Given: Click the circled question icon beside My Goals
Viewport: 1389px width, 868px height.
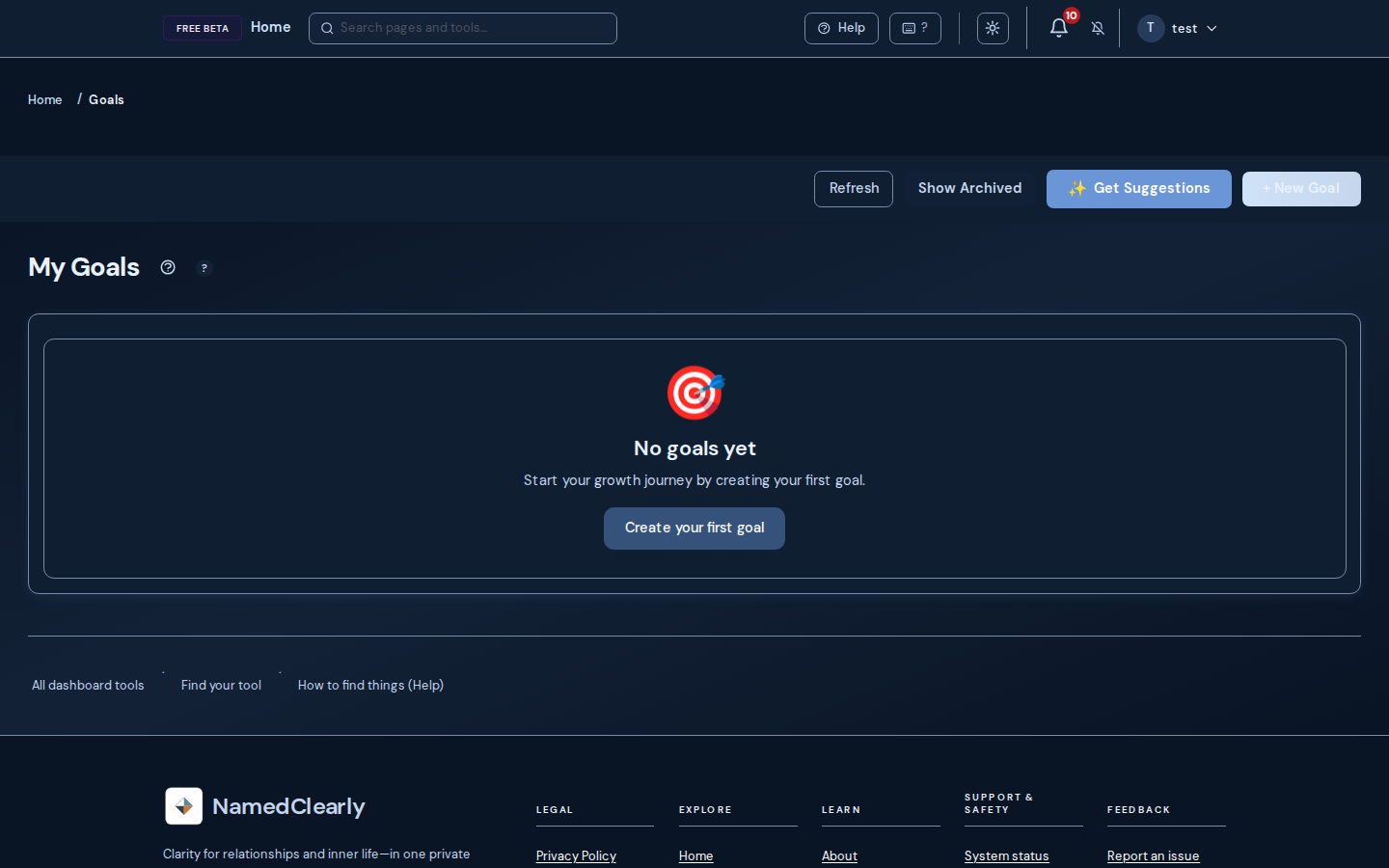Looking at the screenshot, I should click(168, 267).
